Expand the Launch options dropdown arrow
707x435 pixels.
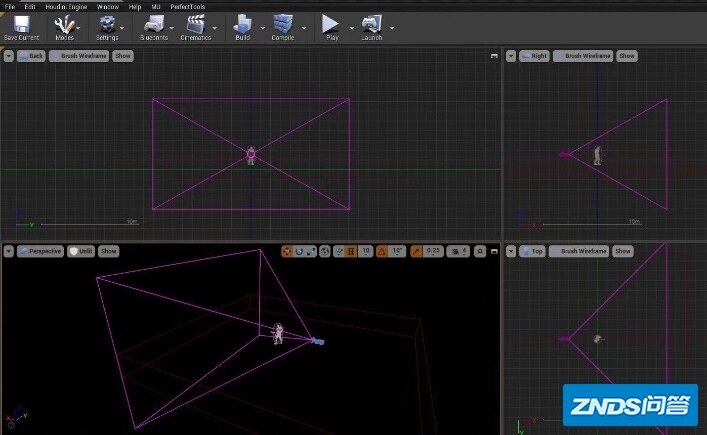point(392,28)
